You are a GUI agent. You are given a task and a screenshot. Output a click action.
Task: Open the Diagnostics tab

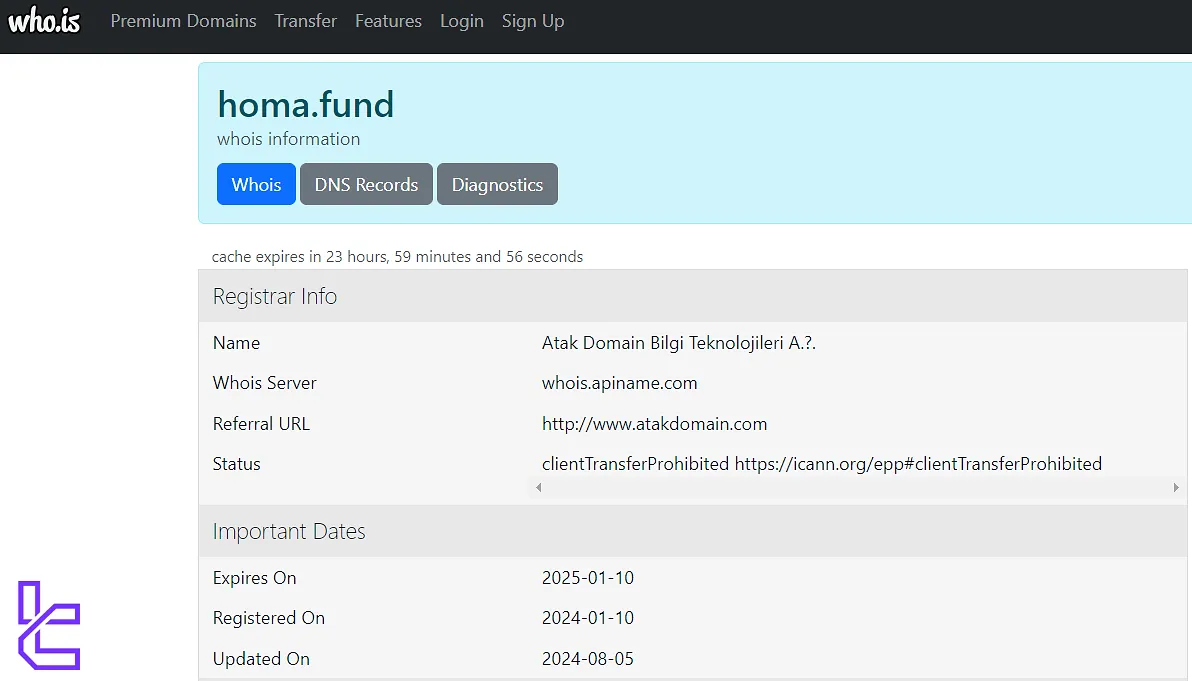497,184
